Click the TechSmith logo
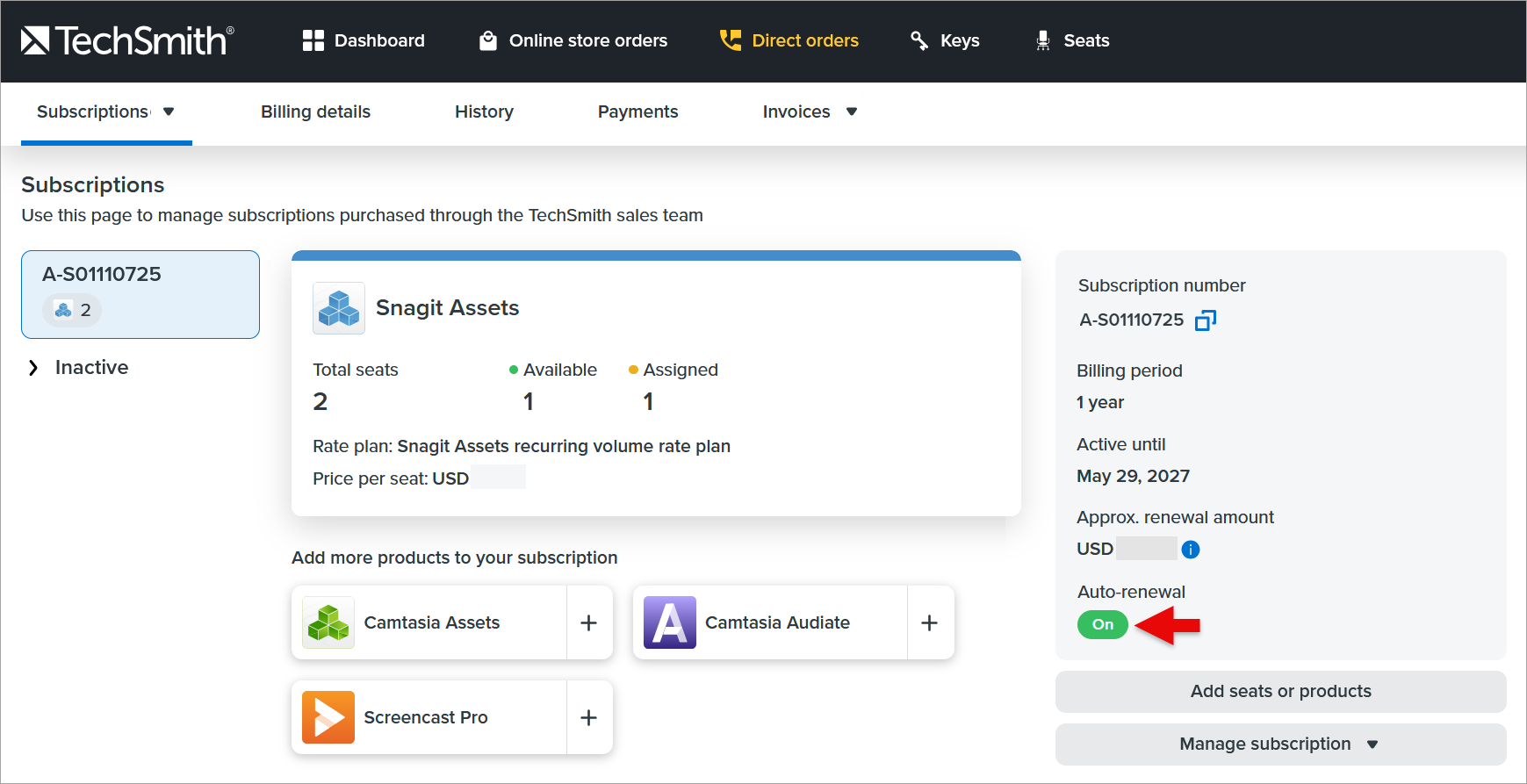The image size is (1527, 784). point(127,40)
